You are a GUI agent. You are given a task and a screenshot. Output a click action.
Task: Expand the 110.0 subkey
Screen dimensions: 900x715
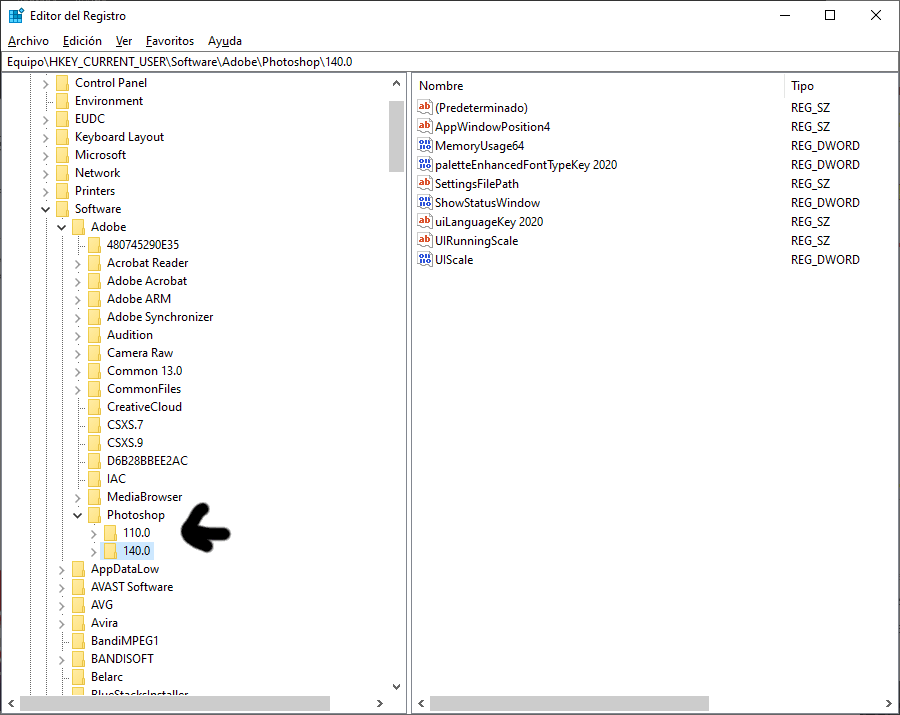[94, 534]
